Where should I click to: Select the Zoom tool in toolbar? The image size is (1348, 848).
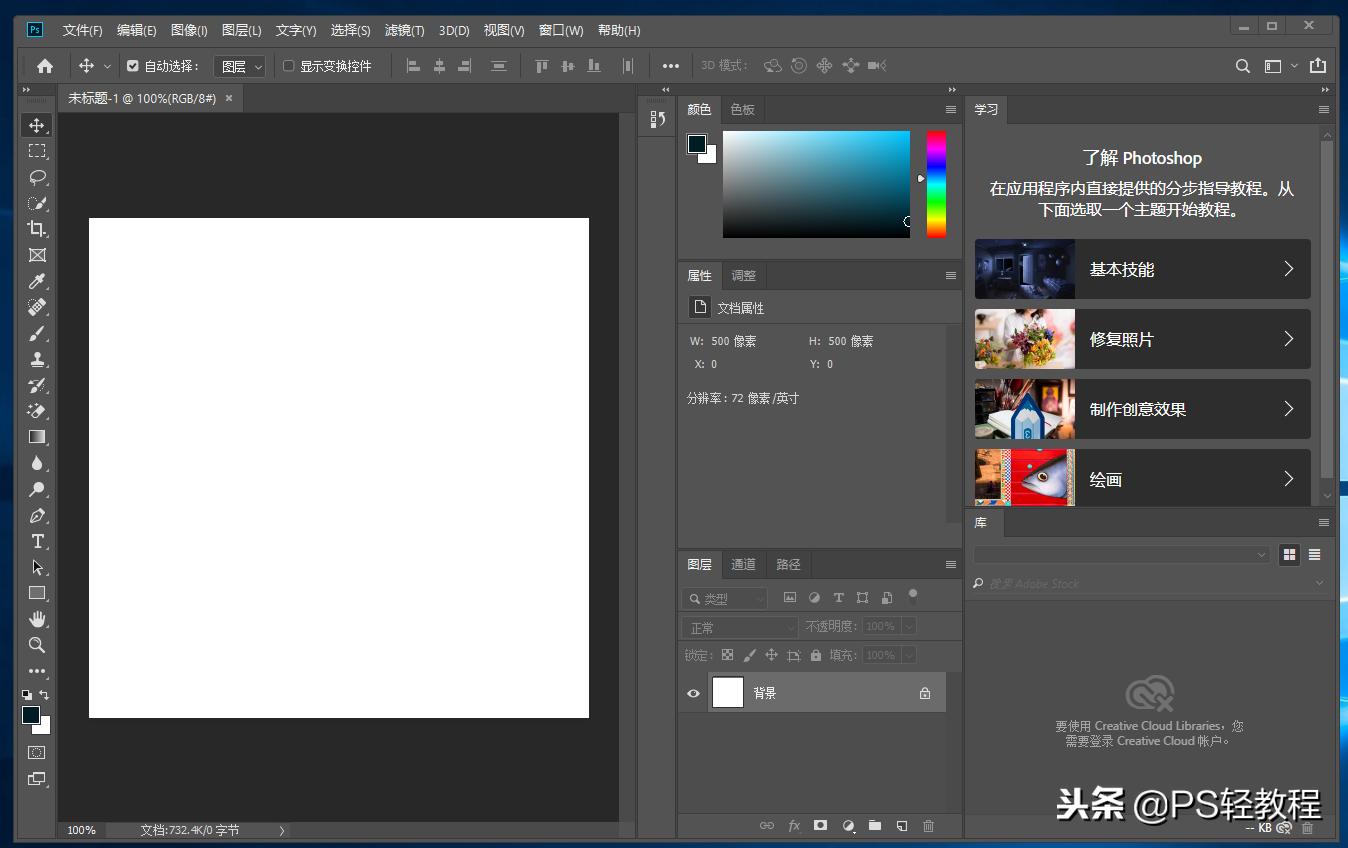tap(37, 645)
